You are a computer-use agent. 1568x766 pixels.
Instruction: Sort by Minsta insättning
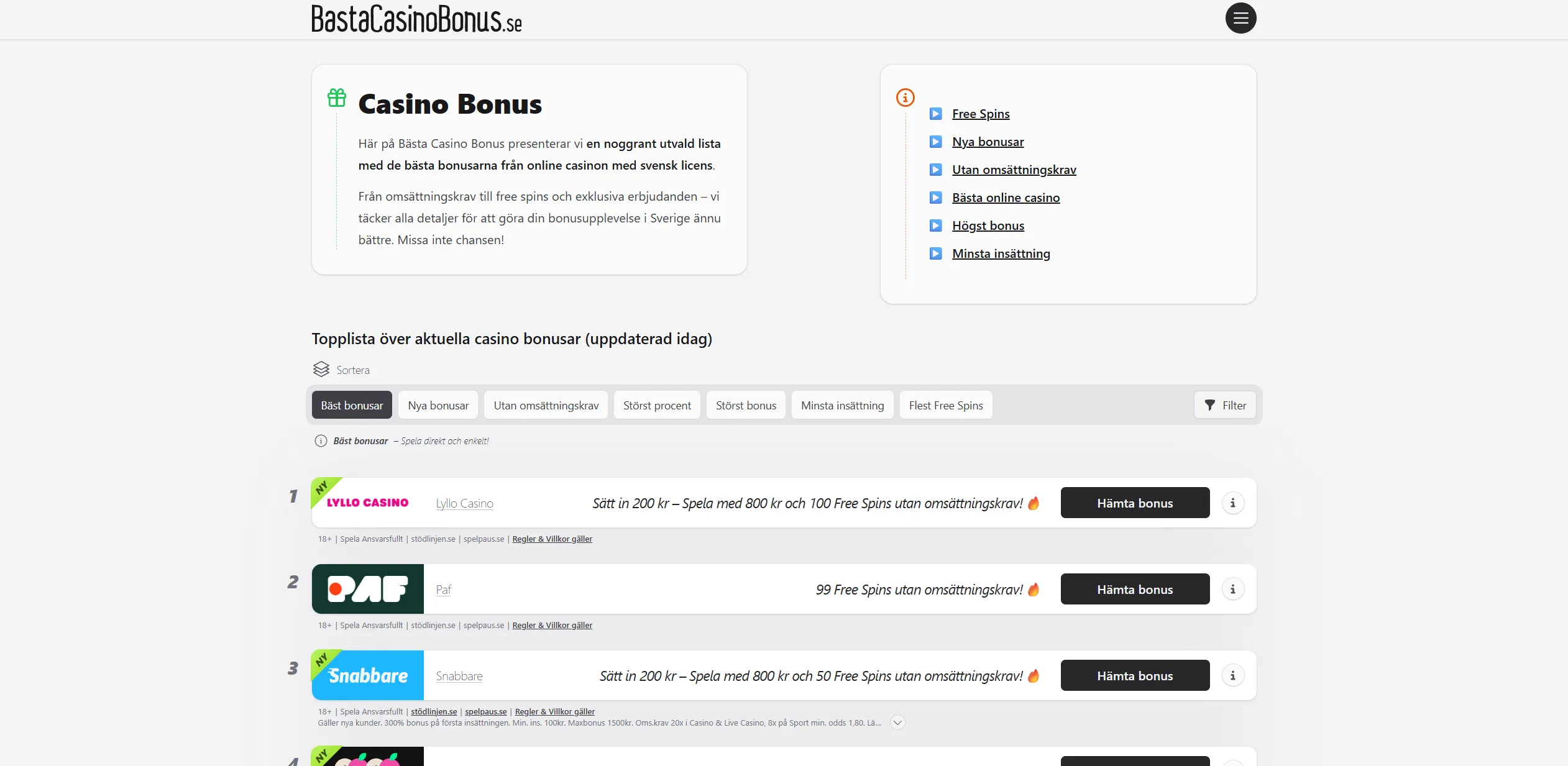[x=842, y=405]
